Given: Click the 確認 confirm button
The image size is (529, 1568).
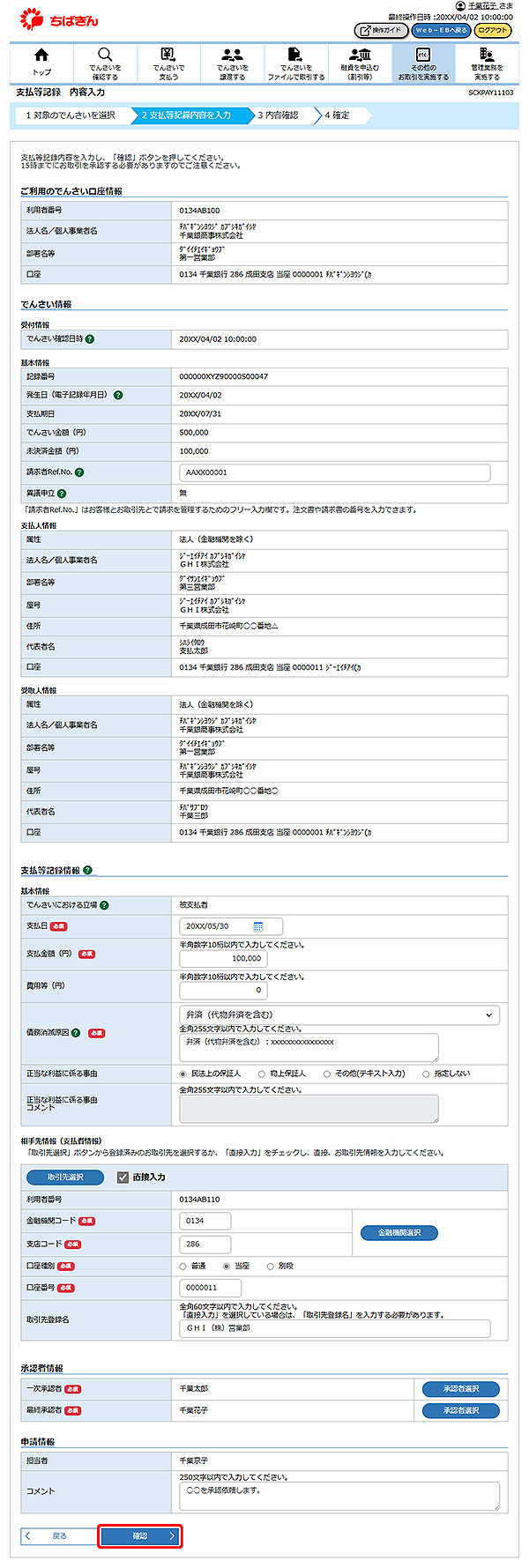Looking at the screenshot, I should [140, 1536].
